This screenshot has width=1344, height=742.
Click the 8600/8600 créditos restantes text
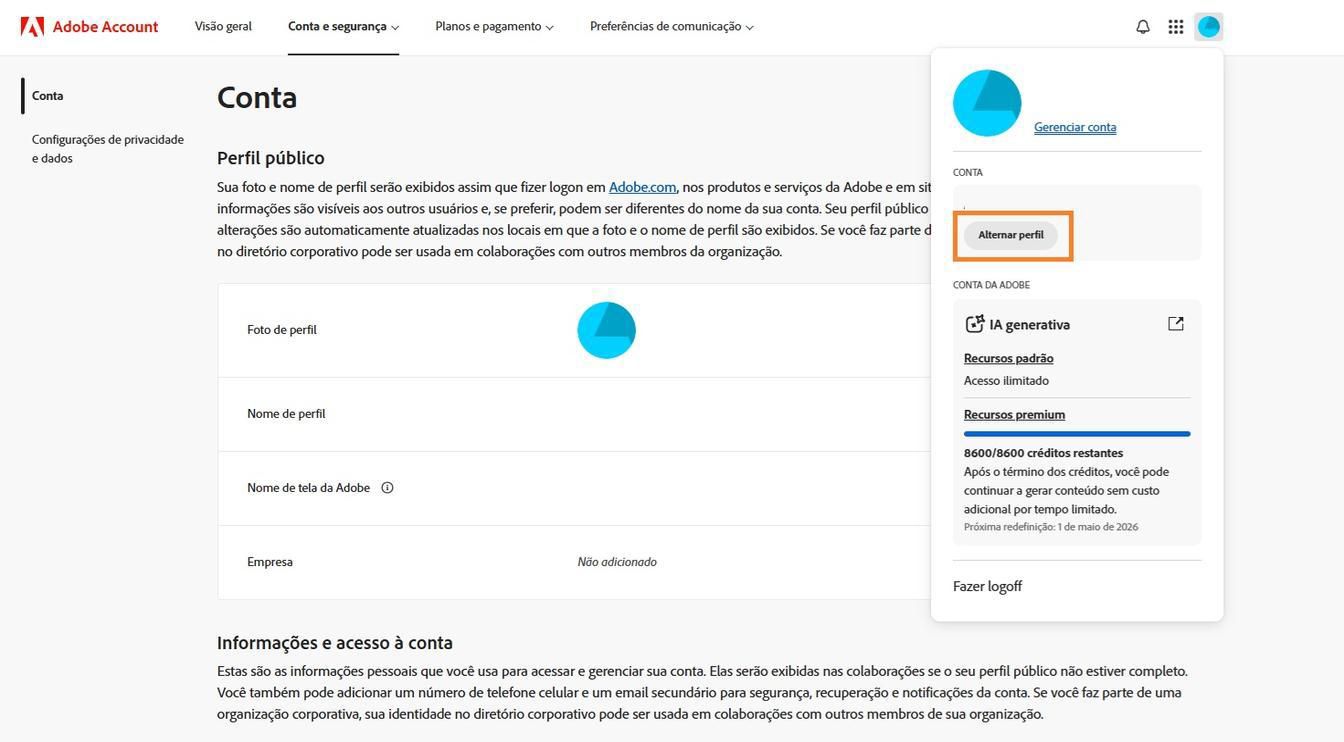click(1043, 453)
